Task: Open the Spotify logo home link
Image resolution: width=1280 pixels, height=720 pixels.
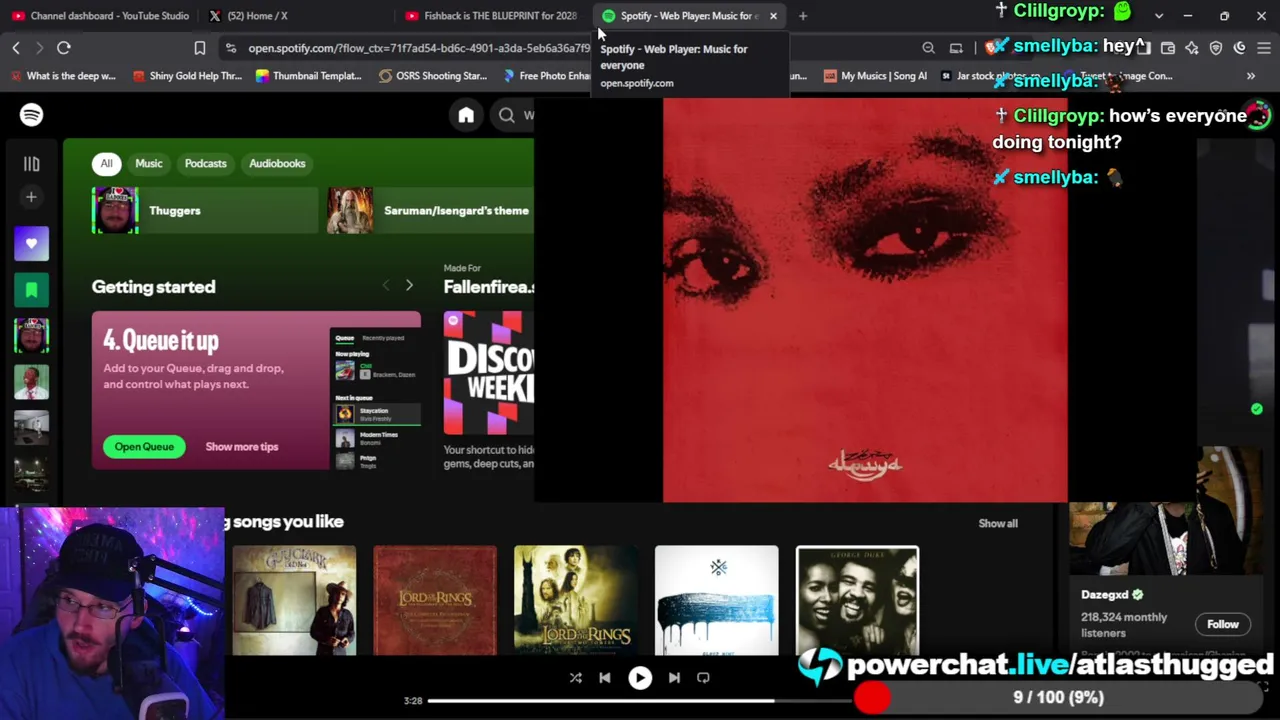Action: [x=31, y=115]
